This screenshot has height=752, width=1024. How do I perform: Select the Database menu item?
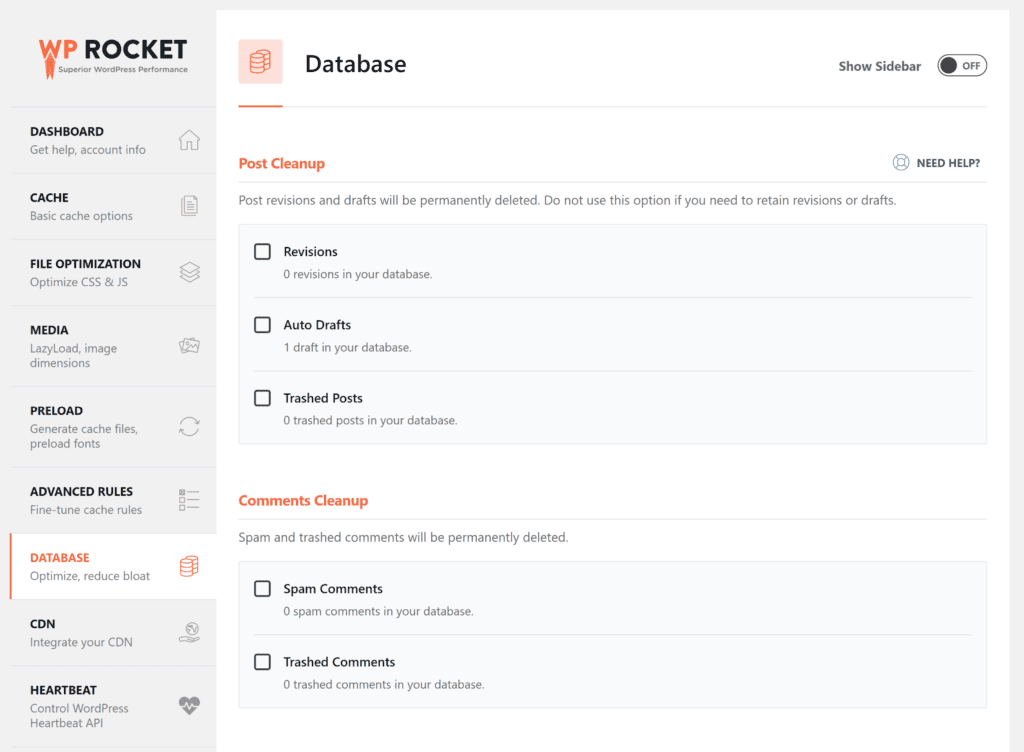tap(114, 566)
